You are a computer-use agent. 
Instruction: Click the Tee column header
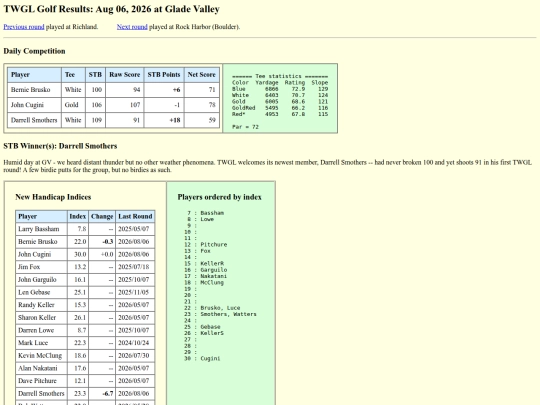click(x=73, y=75)
